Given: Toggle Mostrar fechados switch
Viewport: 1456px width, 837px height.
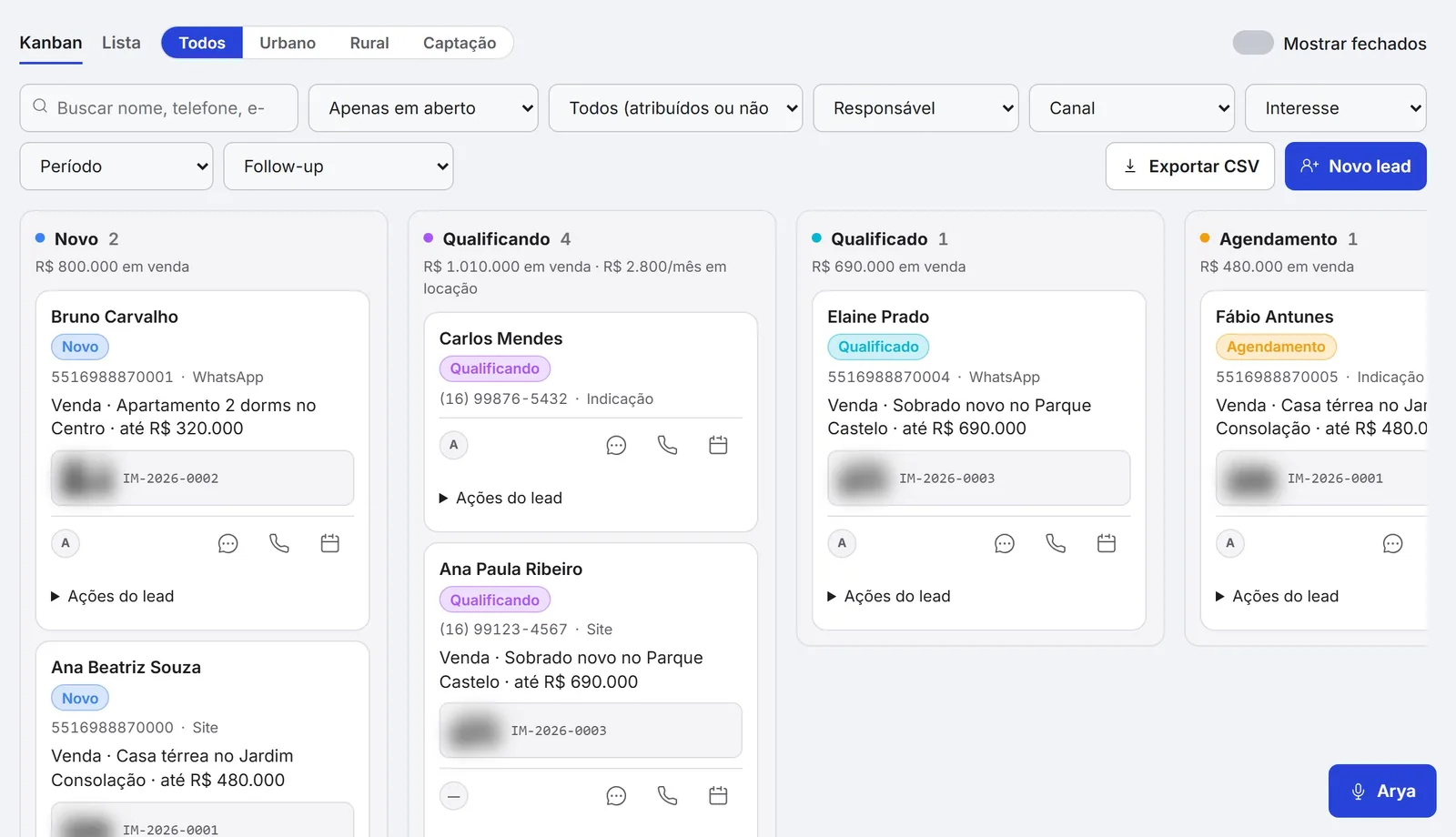Looking at the screenshot, I should coord(1253,43).
